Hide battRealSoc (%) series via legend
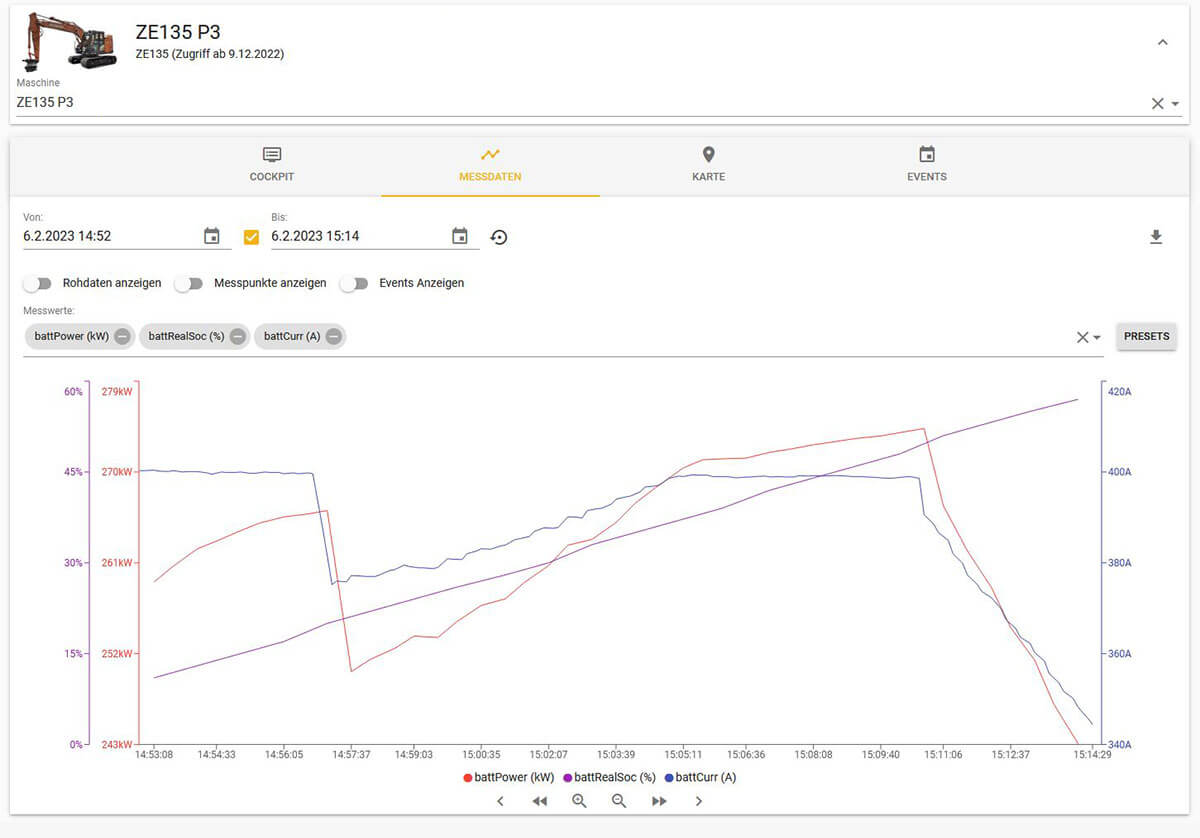The height and width of the screenshot is (838, 1200). point(609,777)
